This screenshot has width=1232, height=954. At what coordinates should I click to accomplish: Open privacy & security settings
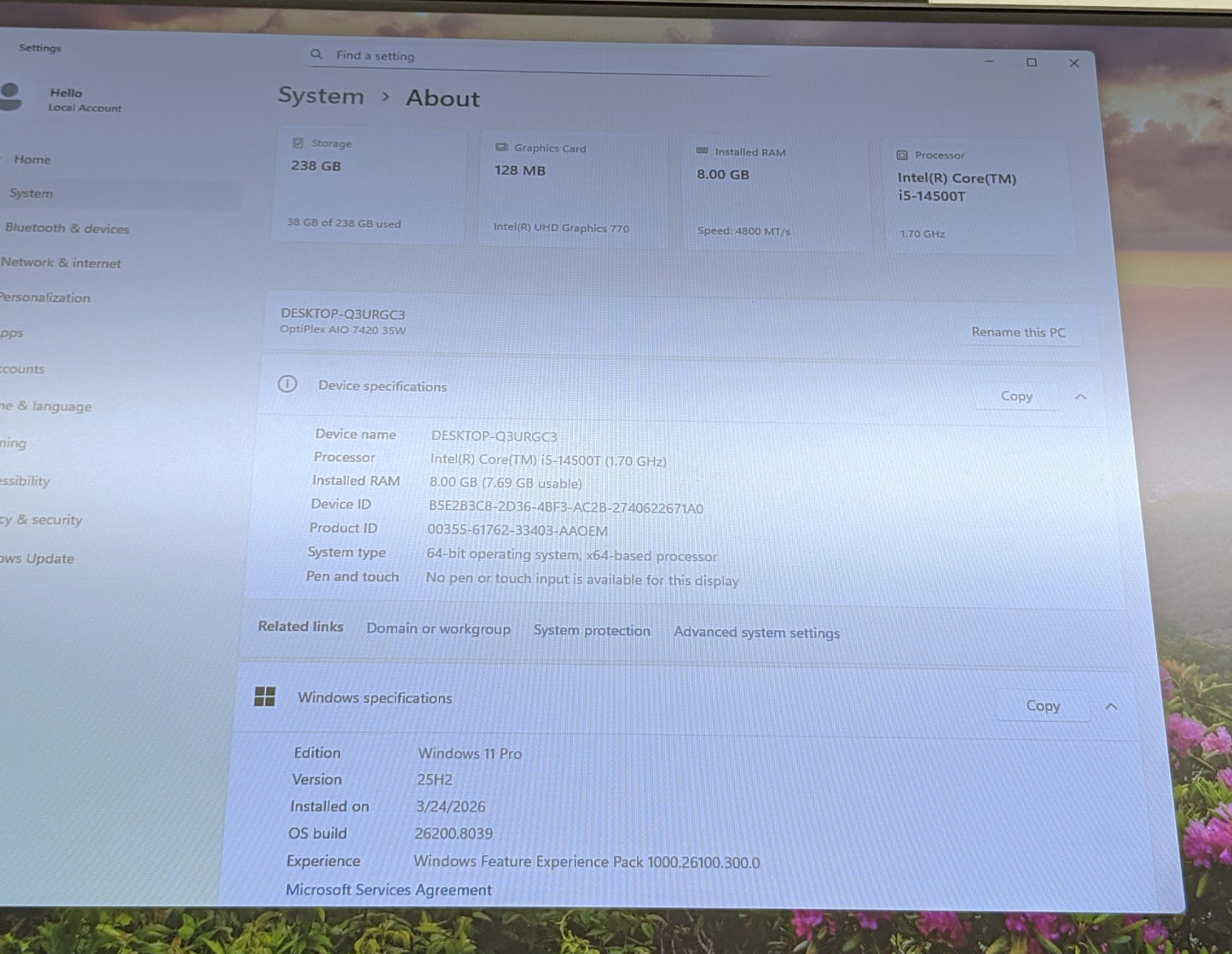41,520
